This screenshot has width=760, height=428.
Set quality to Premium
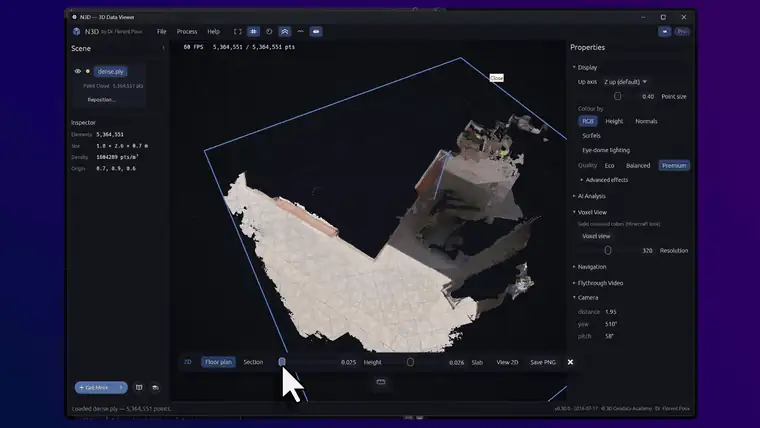tap(674, 165)
